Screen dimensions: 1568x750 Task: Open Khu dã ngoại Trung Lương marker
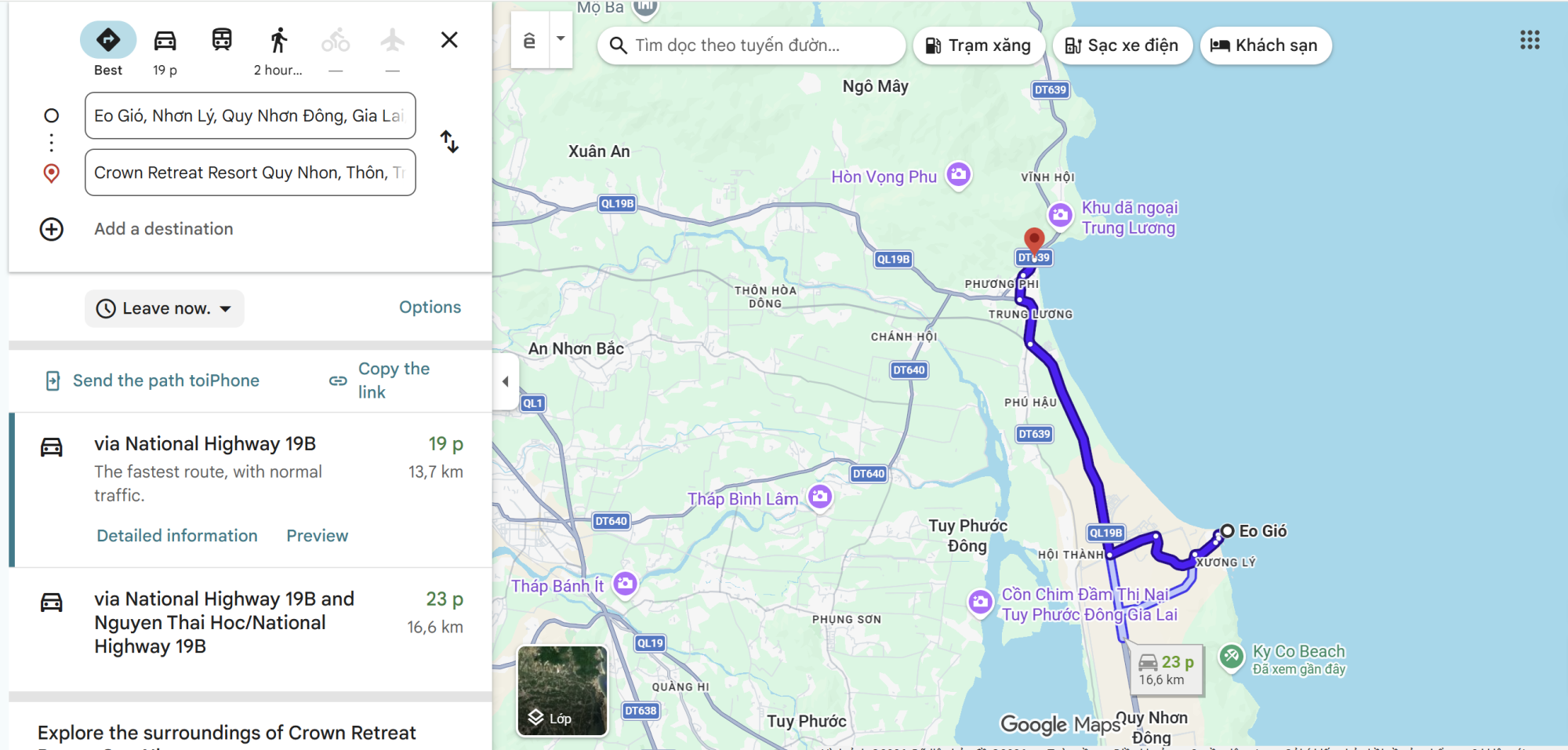[1060, 214]
